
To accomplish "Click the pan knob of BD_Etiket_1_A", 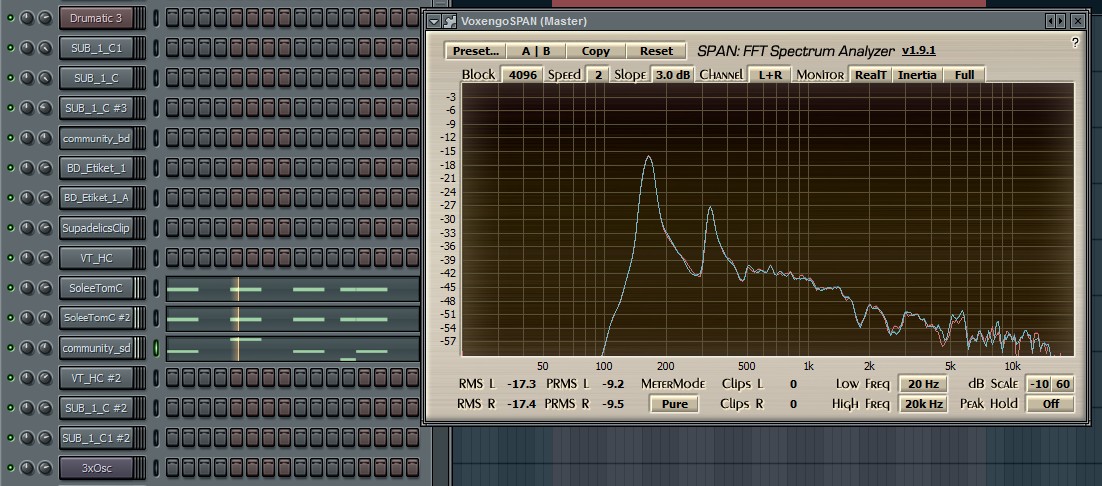I will (x=27, y=198).
